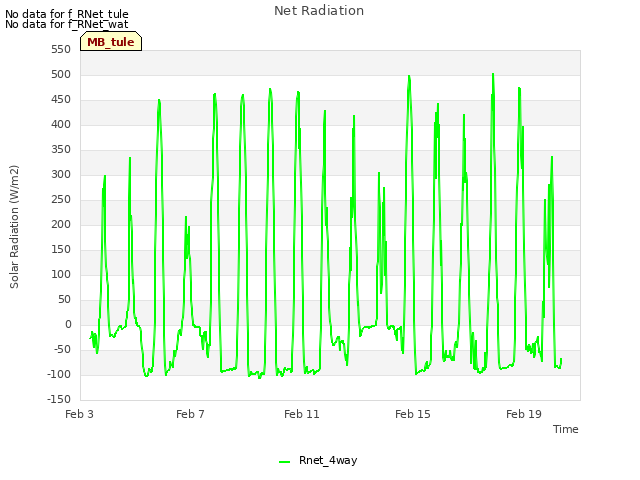Click the 200 y-axis tick label
The image size is (640, 480).
pos(61,224)
